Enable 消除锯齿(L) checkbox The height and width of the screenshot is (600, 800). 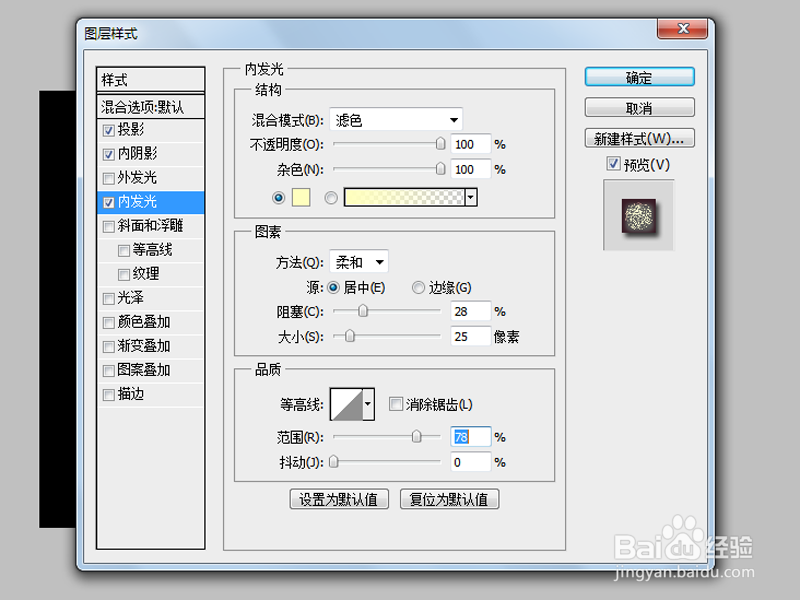click(x=395, y=404)
